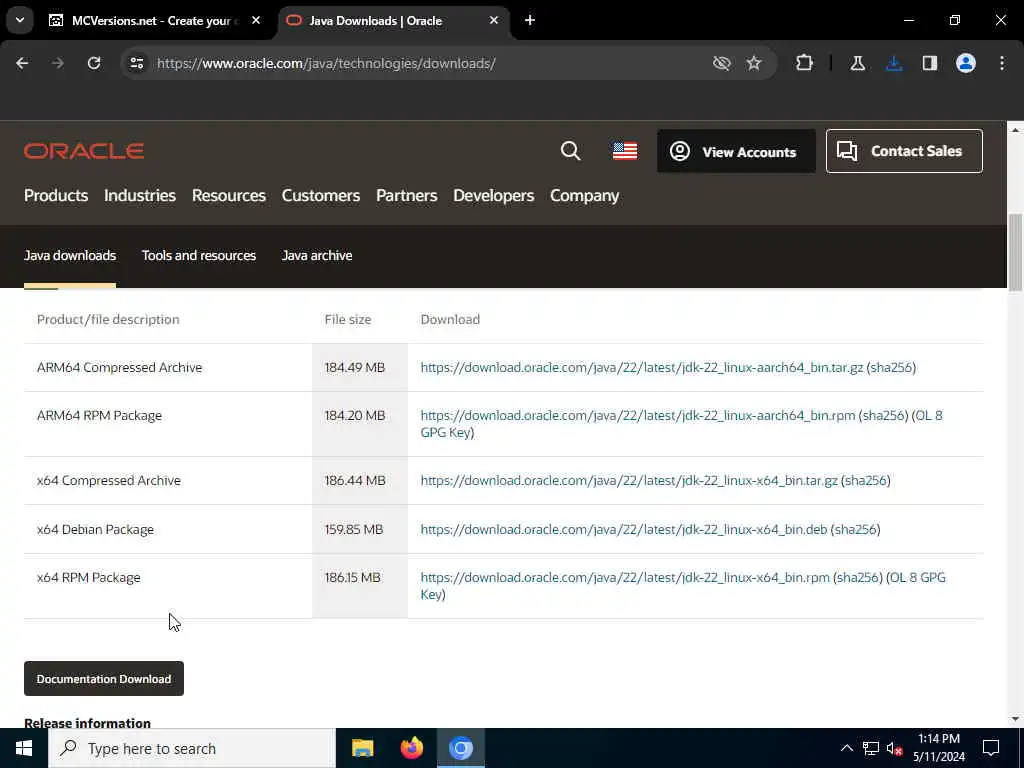The height and width of the screenshot is (768, 1024).
Task: Open the Developers menu
Action: point(494,195)
